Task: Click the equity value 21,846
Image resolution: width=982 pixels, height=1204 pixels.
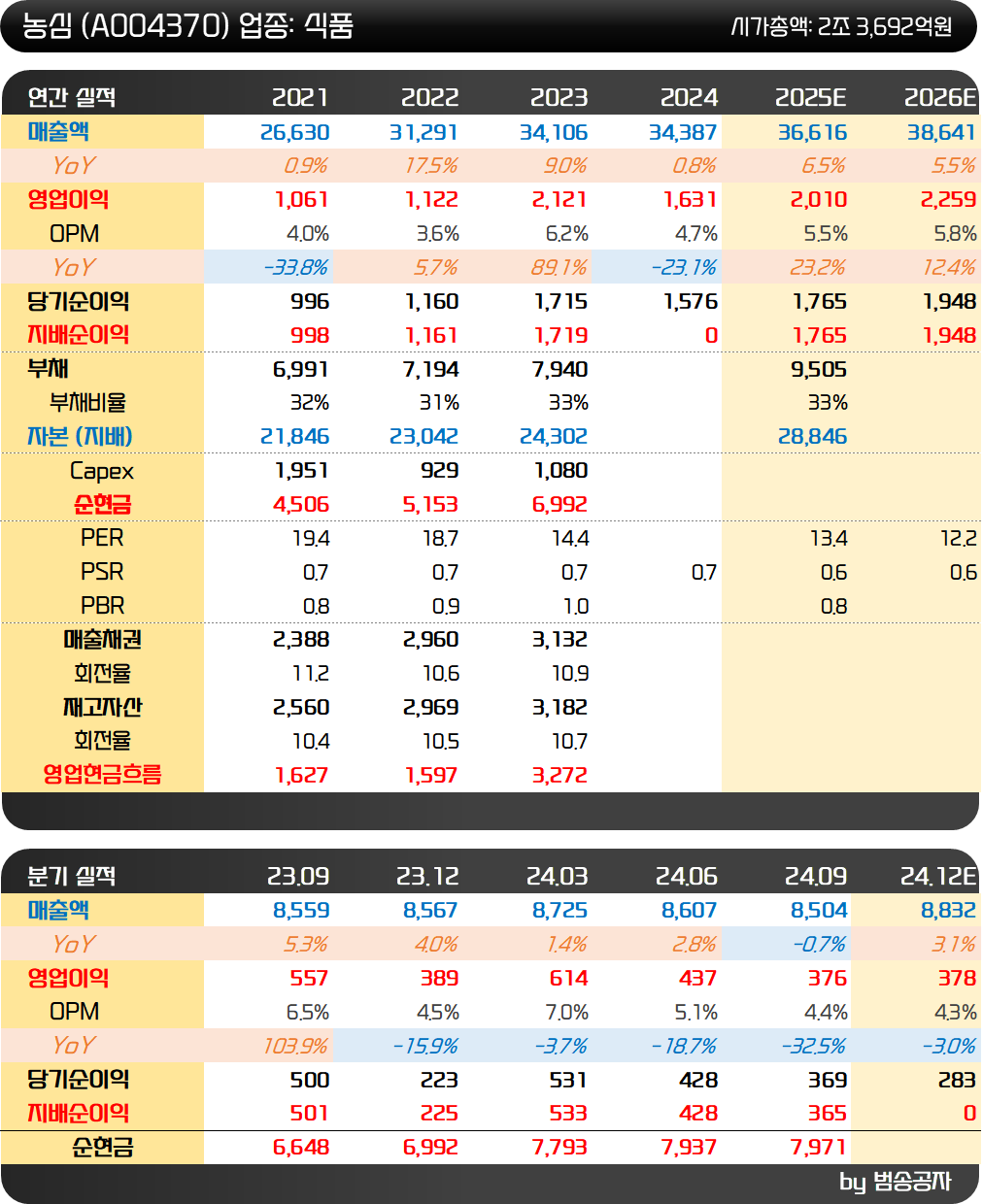Action: point(295,437)
